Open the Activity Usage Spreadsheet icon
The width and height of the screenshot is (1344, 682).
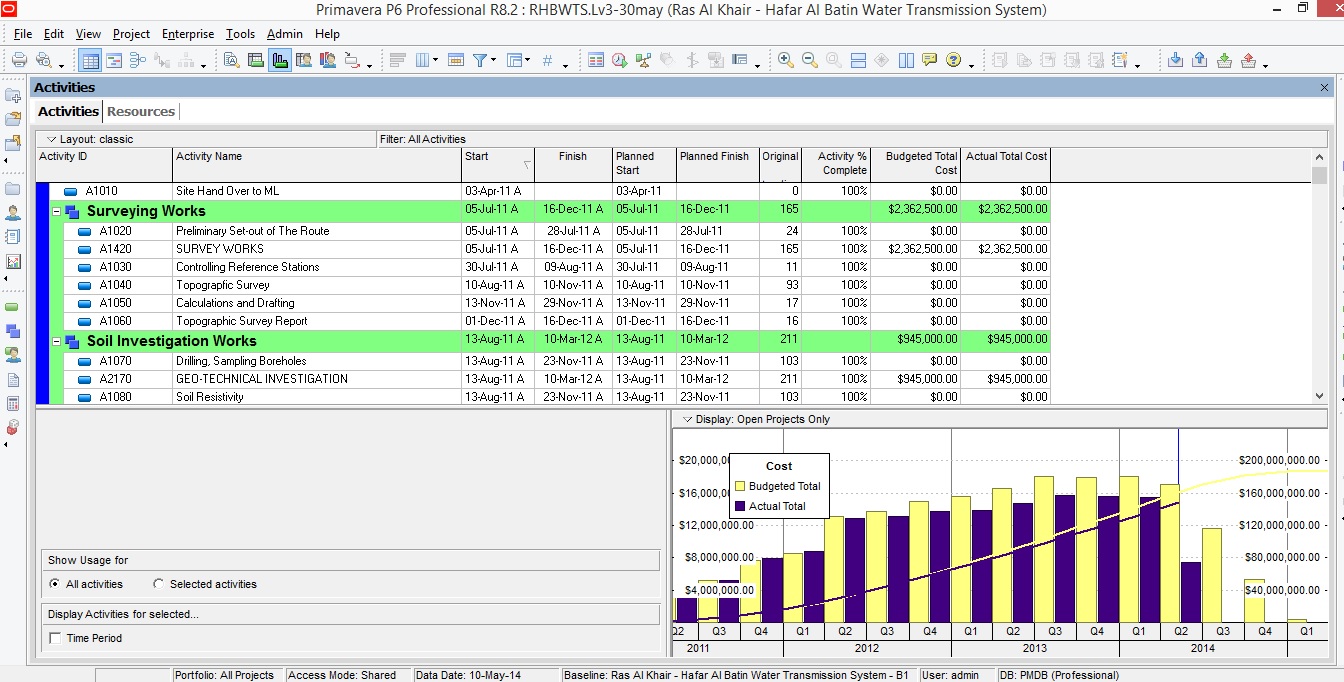[x=256, y=60]
